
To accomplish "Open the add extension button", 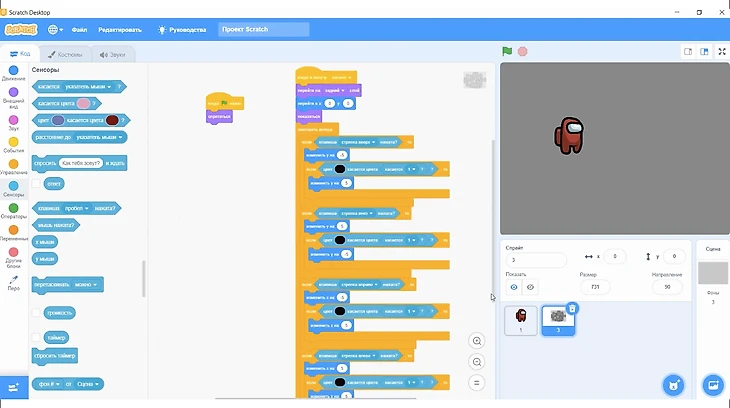I will (14, 388).
